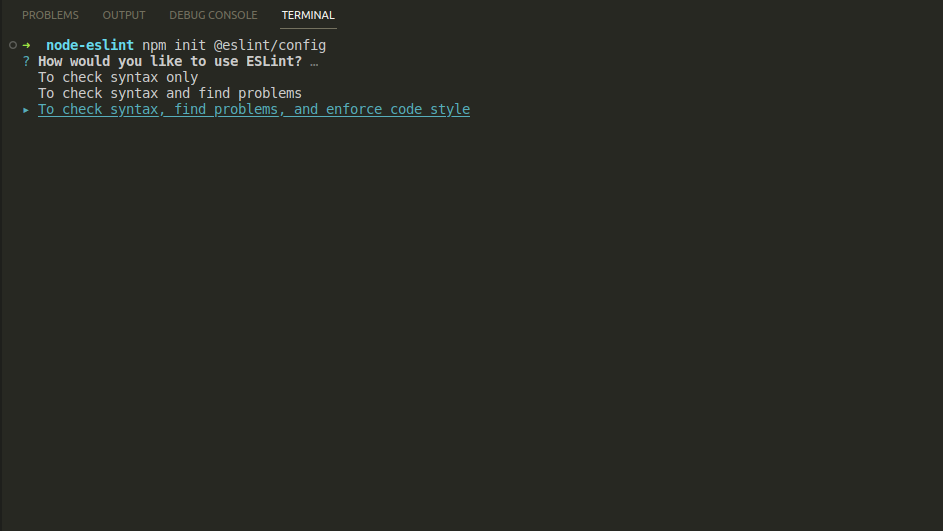Open the OUTPUT tab
Screen dimensions: 943x531
point(124,15)
